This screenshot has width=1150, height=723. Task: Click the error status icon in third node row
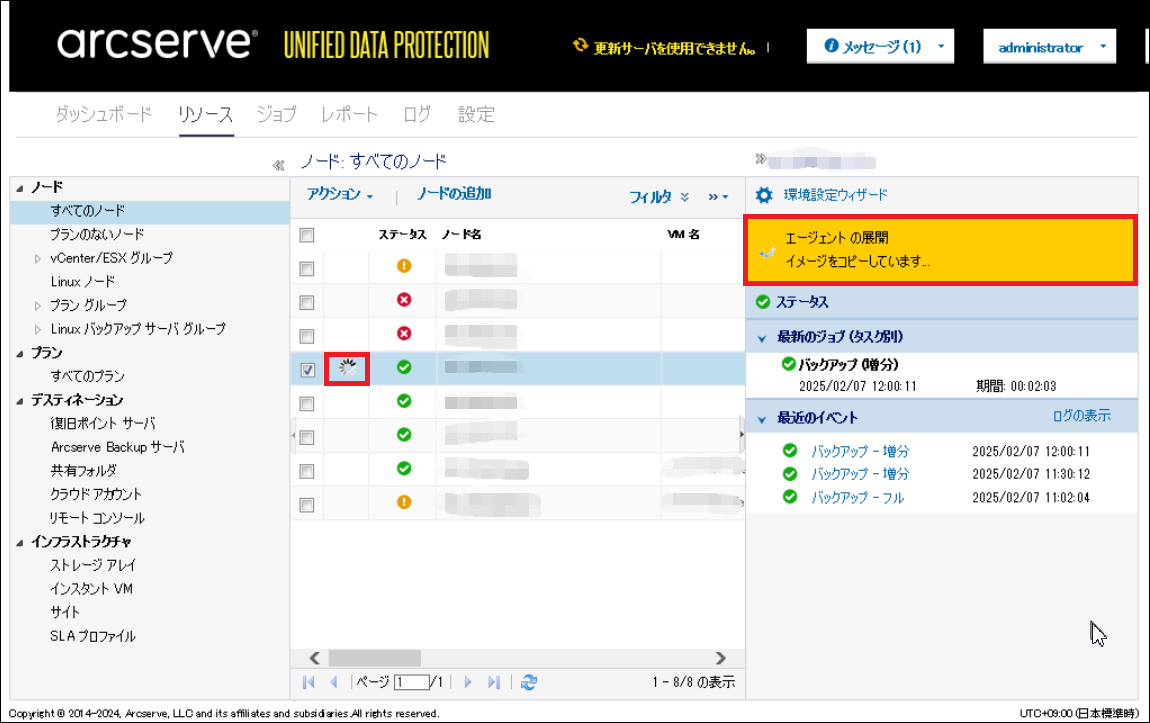tap(404, 334)
